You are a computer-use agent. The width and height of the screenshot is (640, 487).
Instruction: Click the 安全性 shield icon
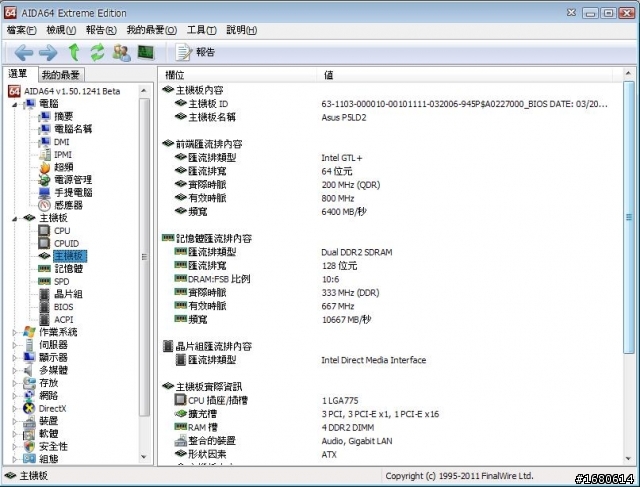29,447
